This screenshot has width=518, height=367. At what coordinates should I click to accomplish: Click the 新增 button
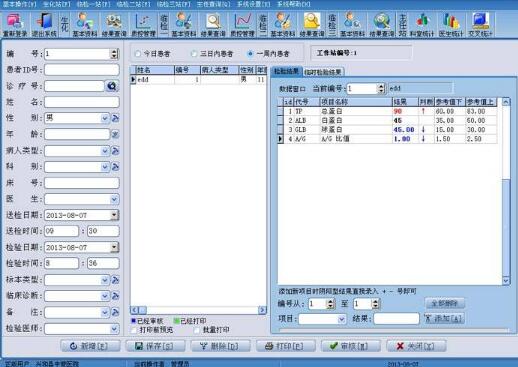coord(90,346)
